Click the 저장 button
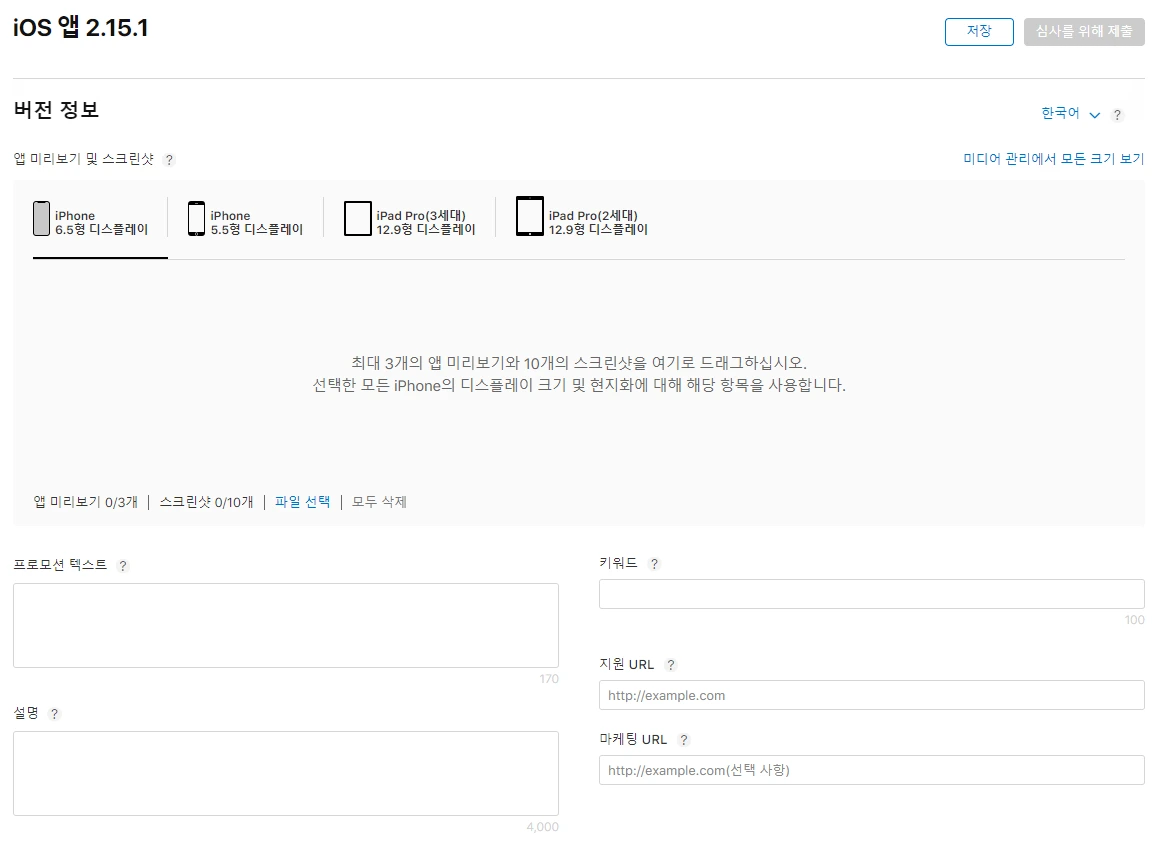The image size is (1159, 844). click(979, 32)
